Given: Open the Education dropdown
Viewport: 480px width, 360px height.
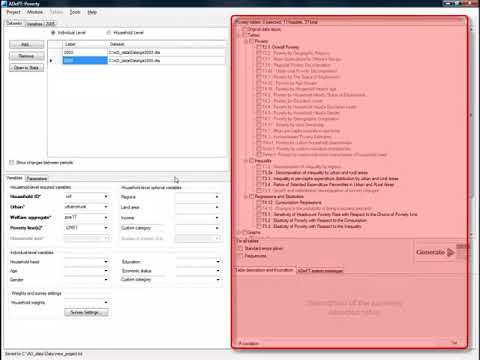Looking at the screenshot, I should coord(218,262).
